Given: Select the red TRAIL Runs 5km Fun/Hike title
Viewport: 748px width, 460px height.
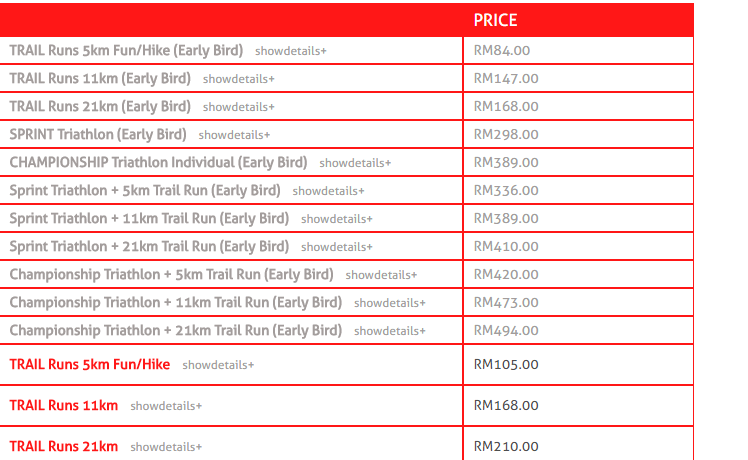Looking at the screenshot, I should [x=90, y=365].
